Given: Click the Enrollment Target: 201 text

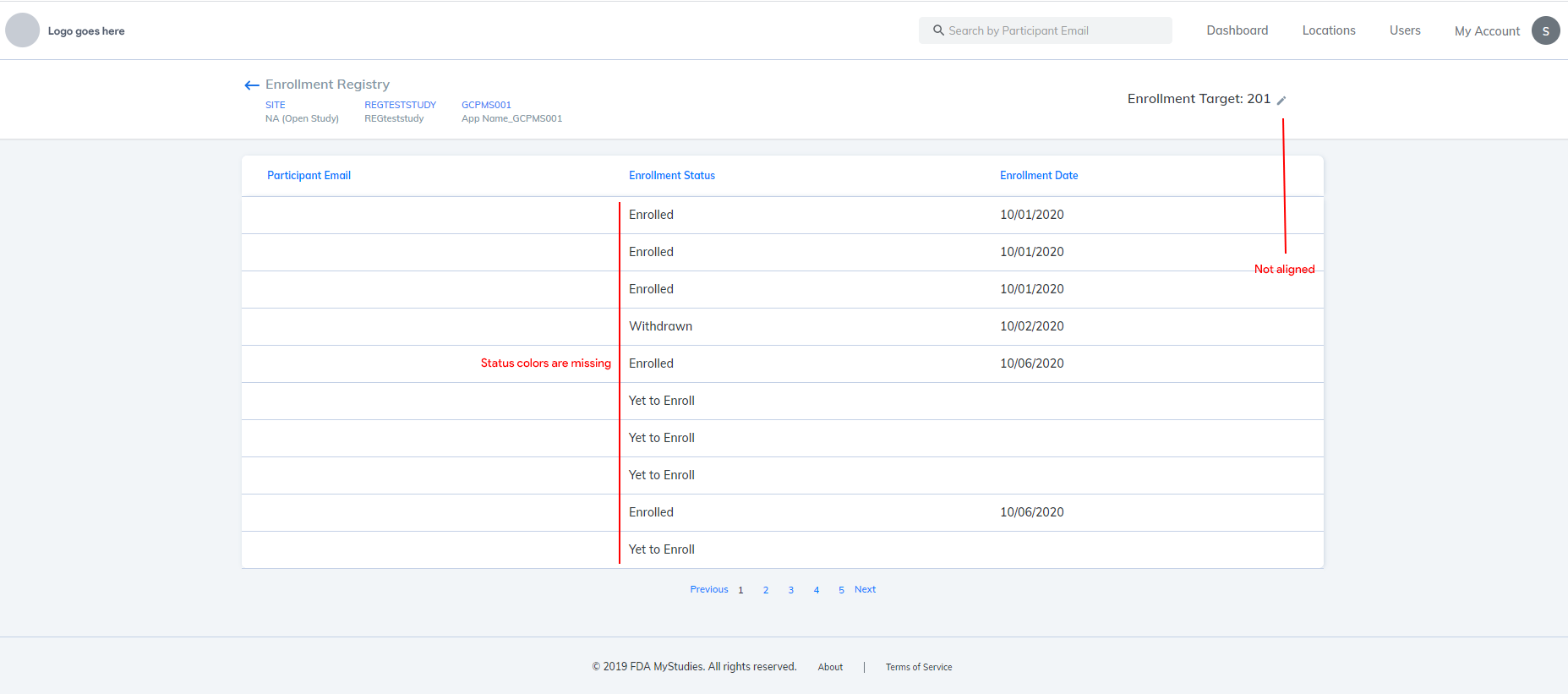Looking at the screenshot, I should pos(1199,99).
